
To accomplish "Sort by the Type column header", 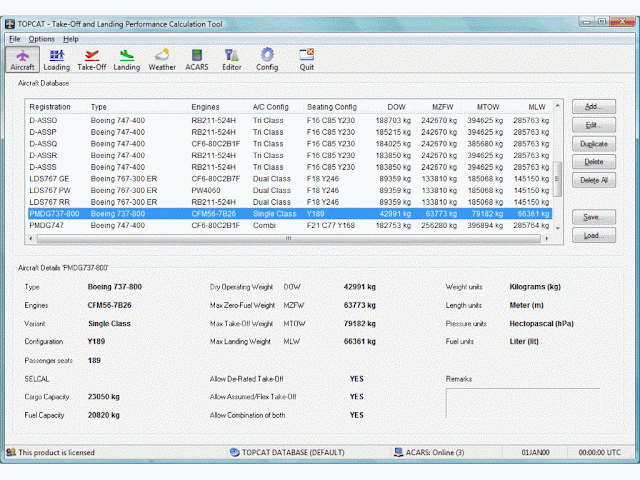I will (x=99, y=107).
